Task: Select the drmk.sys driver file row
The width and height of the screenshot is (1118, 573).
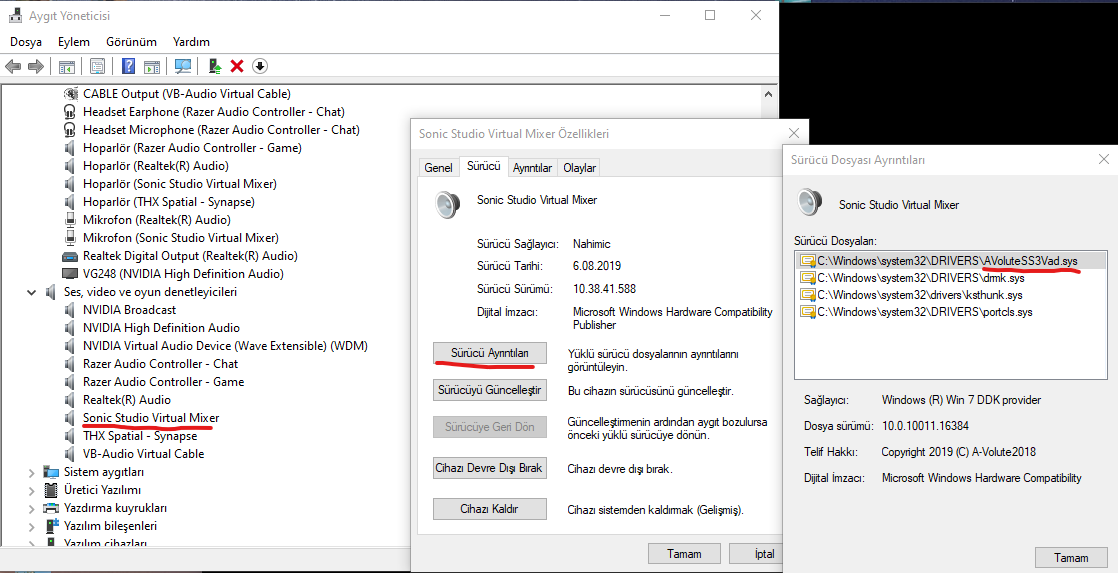Action: [x=950, y=278]
